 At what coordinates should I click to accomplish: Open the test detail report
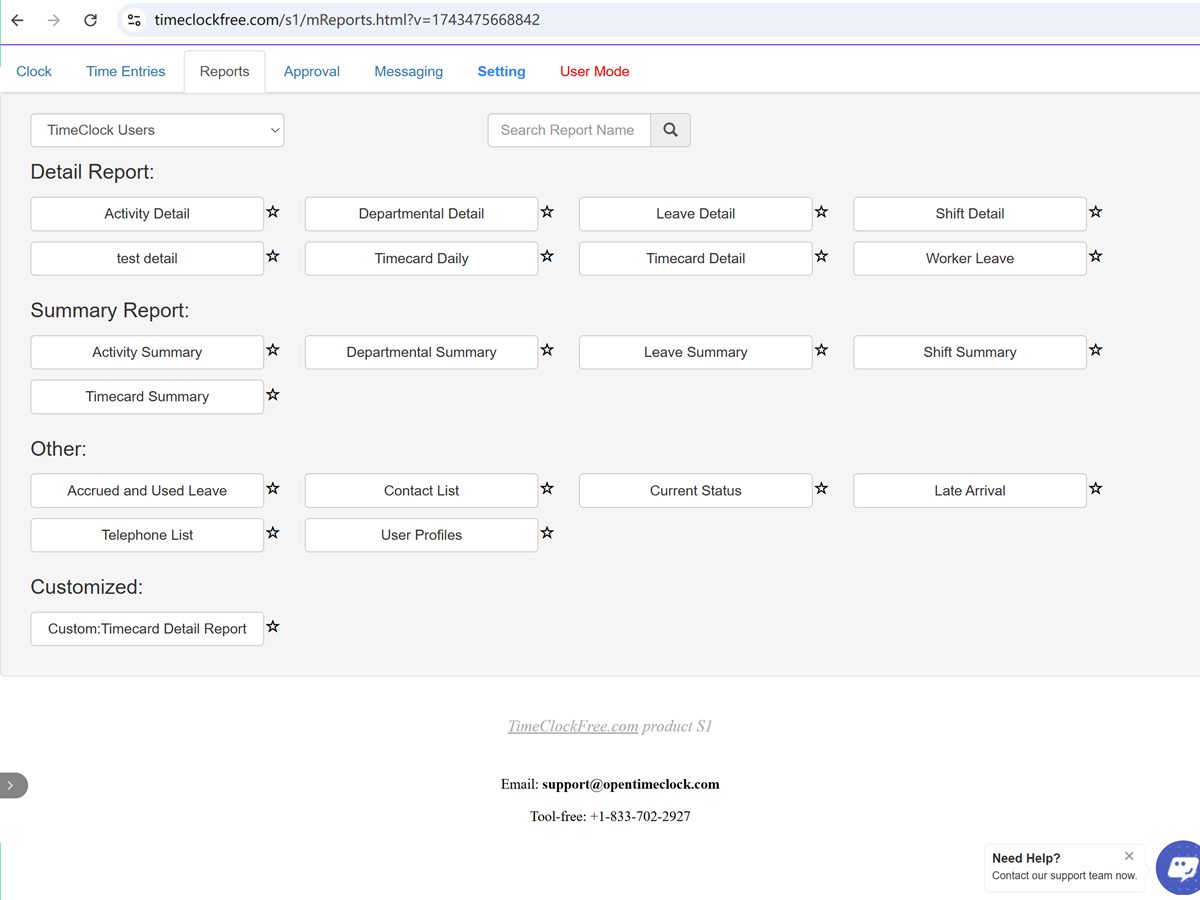point(147,258)
